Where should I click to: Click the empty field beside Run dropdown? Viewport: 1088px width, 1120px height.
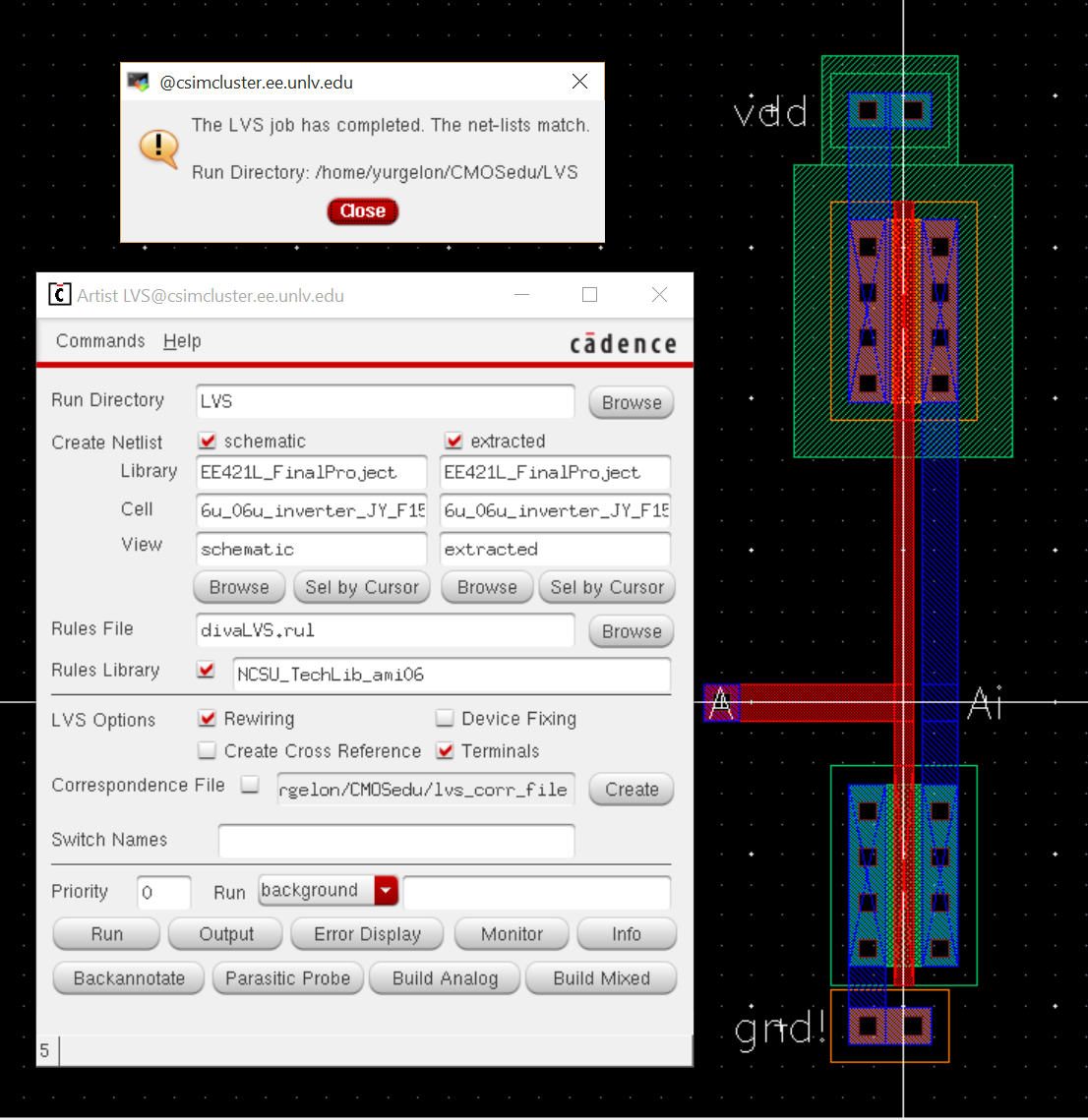click(x=537, y=892)
